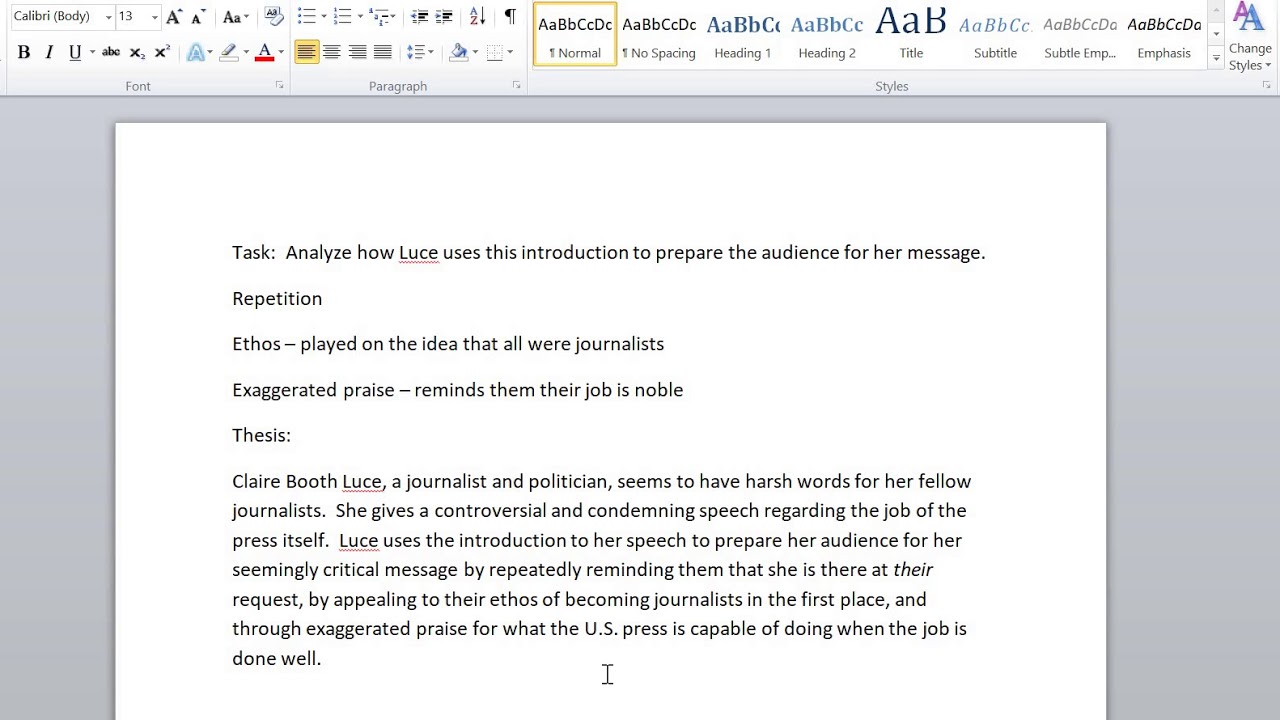The height and width of the screenshot is (720, 1280).
Task: Click the Grow Font icon
Action: [174, 16]
